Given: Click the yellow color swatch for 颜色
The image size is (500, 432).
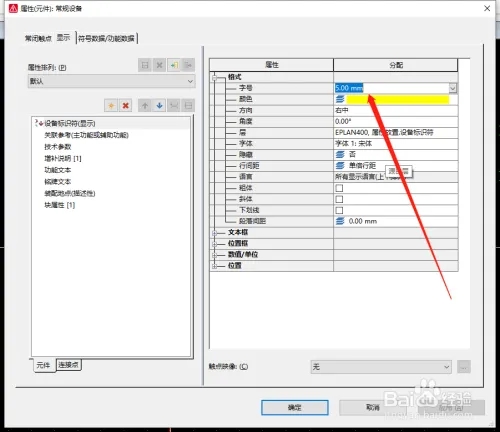Looking at the screenshot, I should click(398, 99).
